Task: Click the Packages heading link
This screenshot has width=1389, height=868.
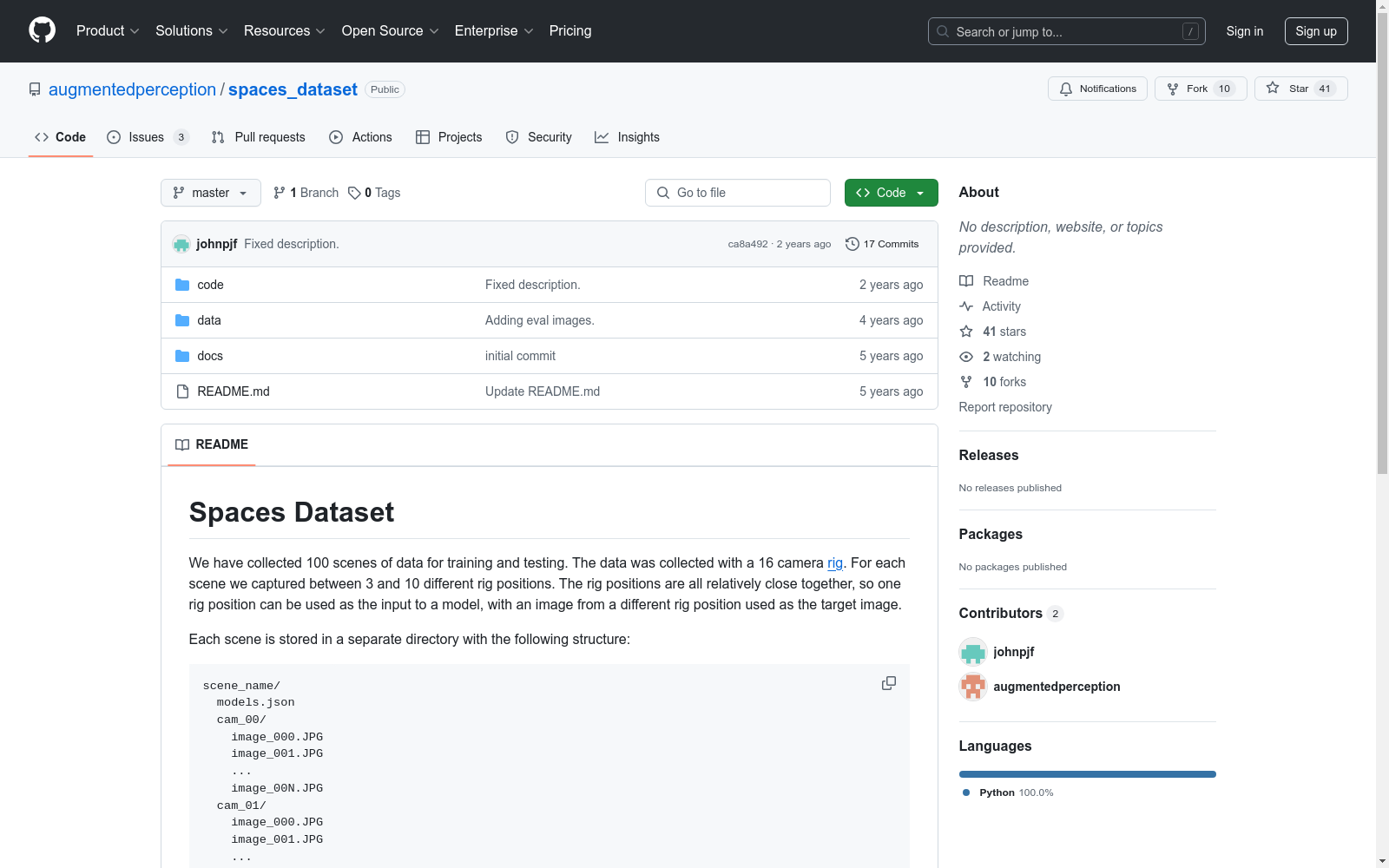Action: [x=991, y=534]
